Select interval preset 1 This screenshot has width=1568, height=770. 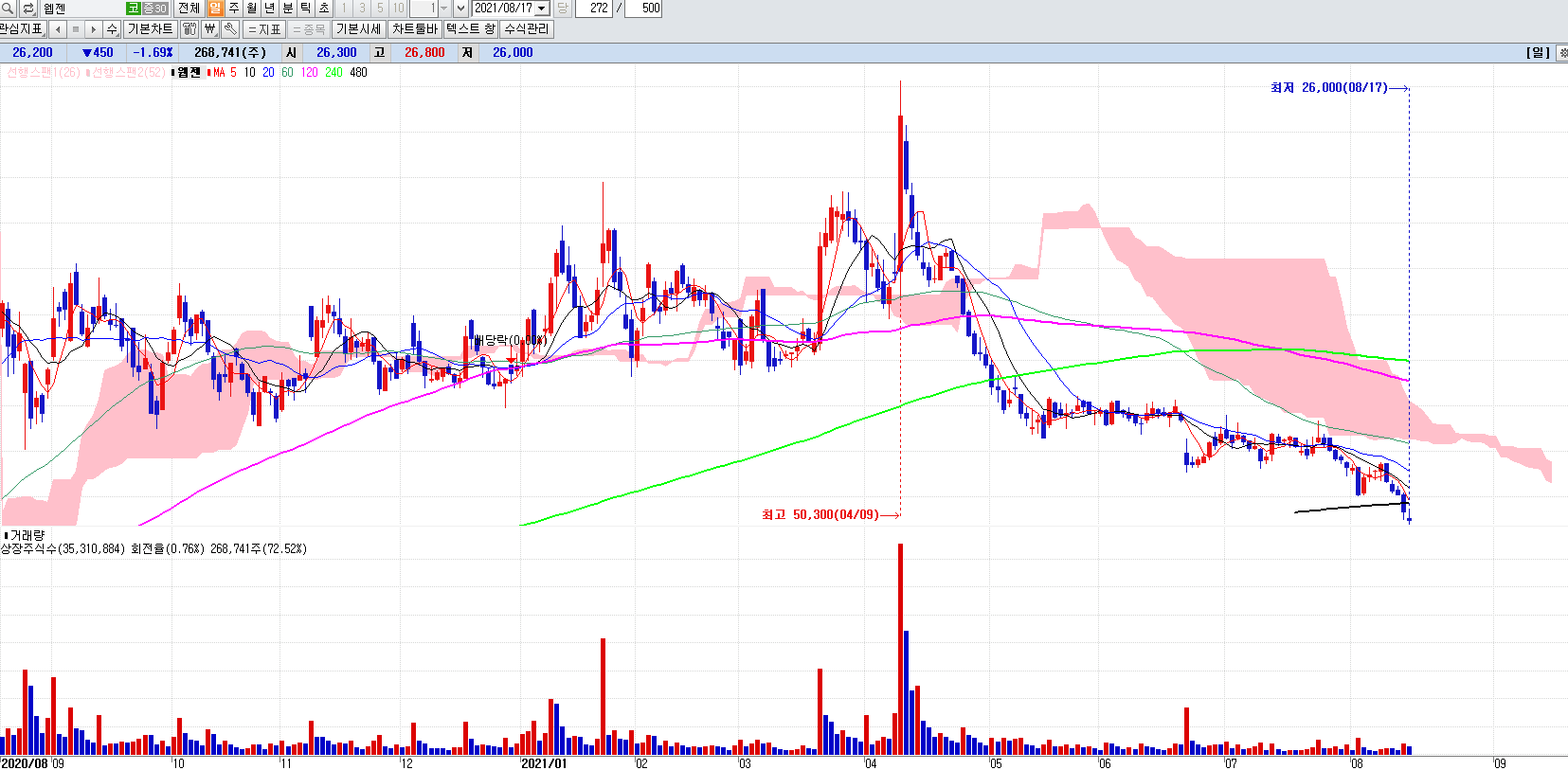click(x=344, y=8)
